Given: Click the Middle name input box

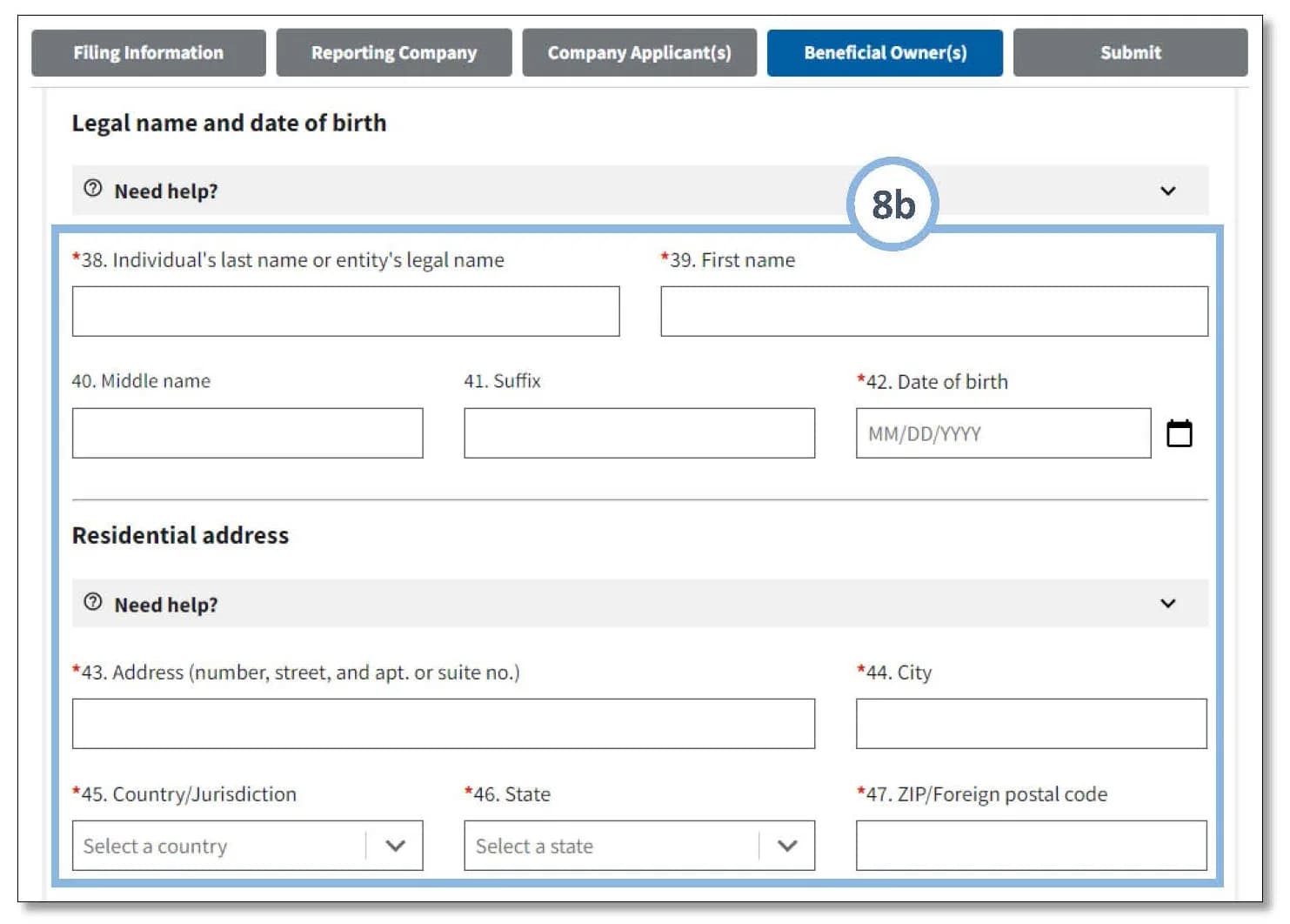Looking at the screenshot, I should click(248, 433).
